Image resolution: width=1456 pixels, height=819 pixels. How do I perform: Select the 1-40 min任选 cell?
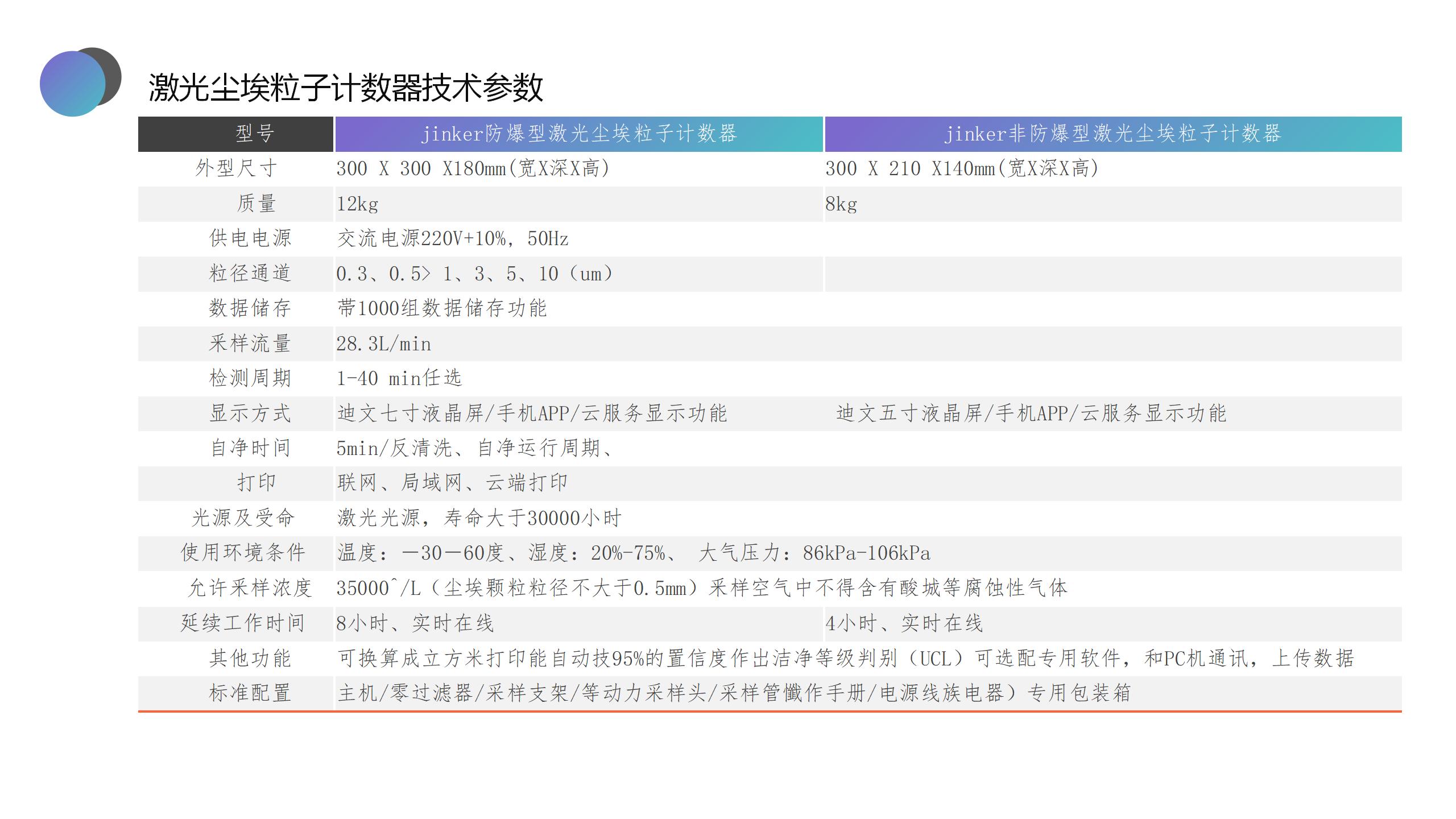click(x=399, y=379)
